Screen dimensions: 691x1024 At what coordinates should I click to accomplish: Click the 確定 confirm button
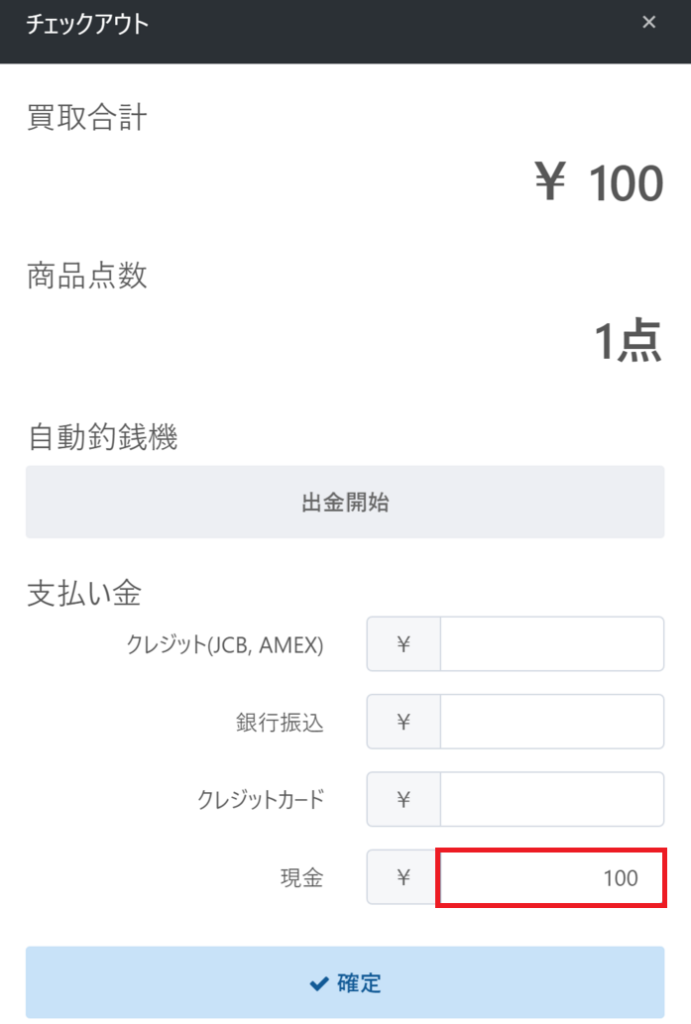point(345,982)
